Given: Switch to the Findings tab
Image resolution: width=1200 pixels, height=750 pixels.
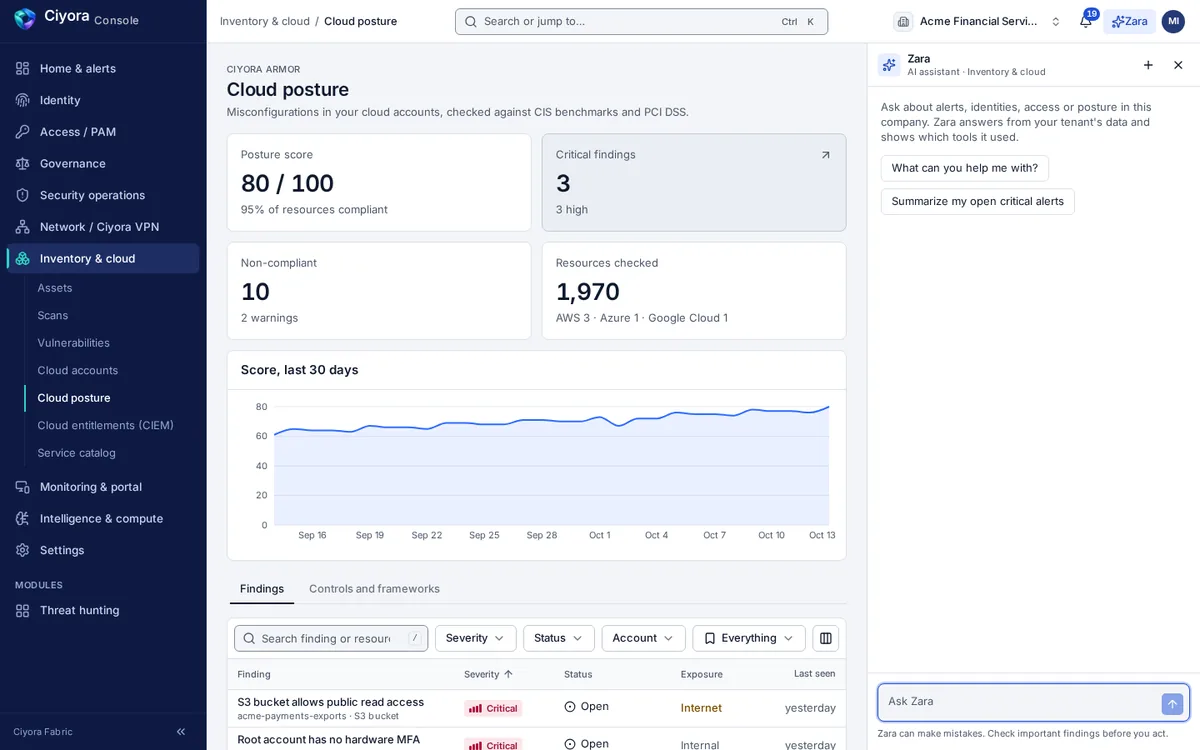Looking at the screenshot, I should point(262,589).
